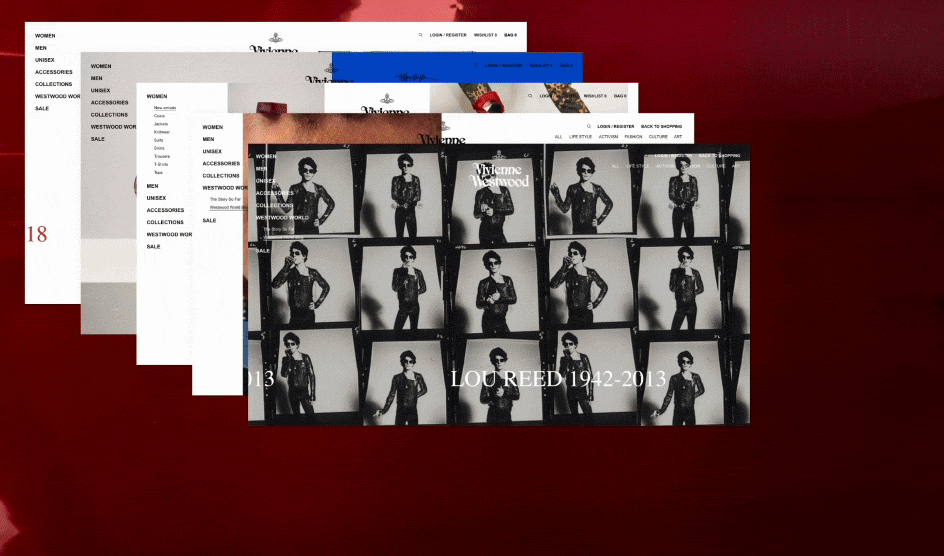
Task: Open Knitwear under WOMEN
Action: pyautogui.click(x=162, y=132)
